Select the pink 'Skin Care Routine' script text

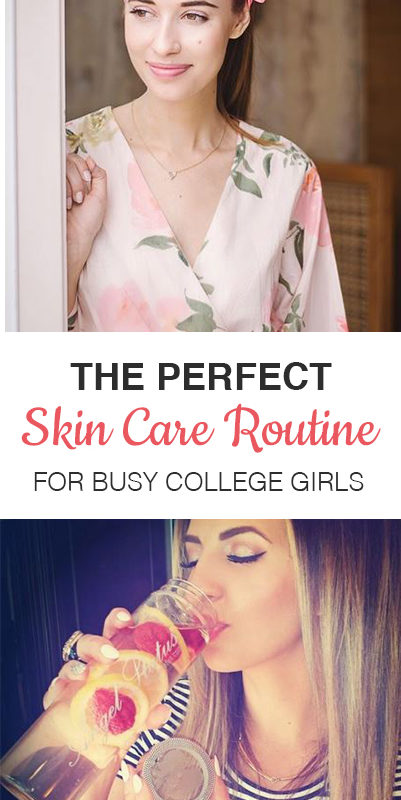click(x=200, y=429)
